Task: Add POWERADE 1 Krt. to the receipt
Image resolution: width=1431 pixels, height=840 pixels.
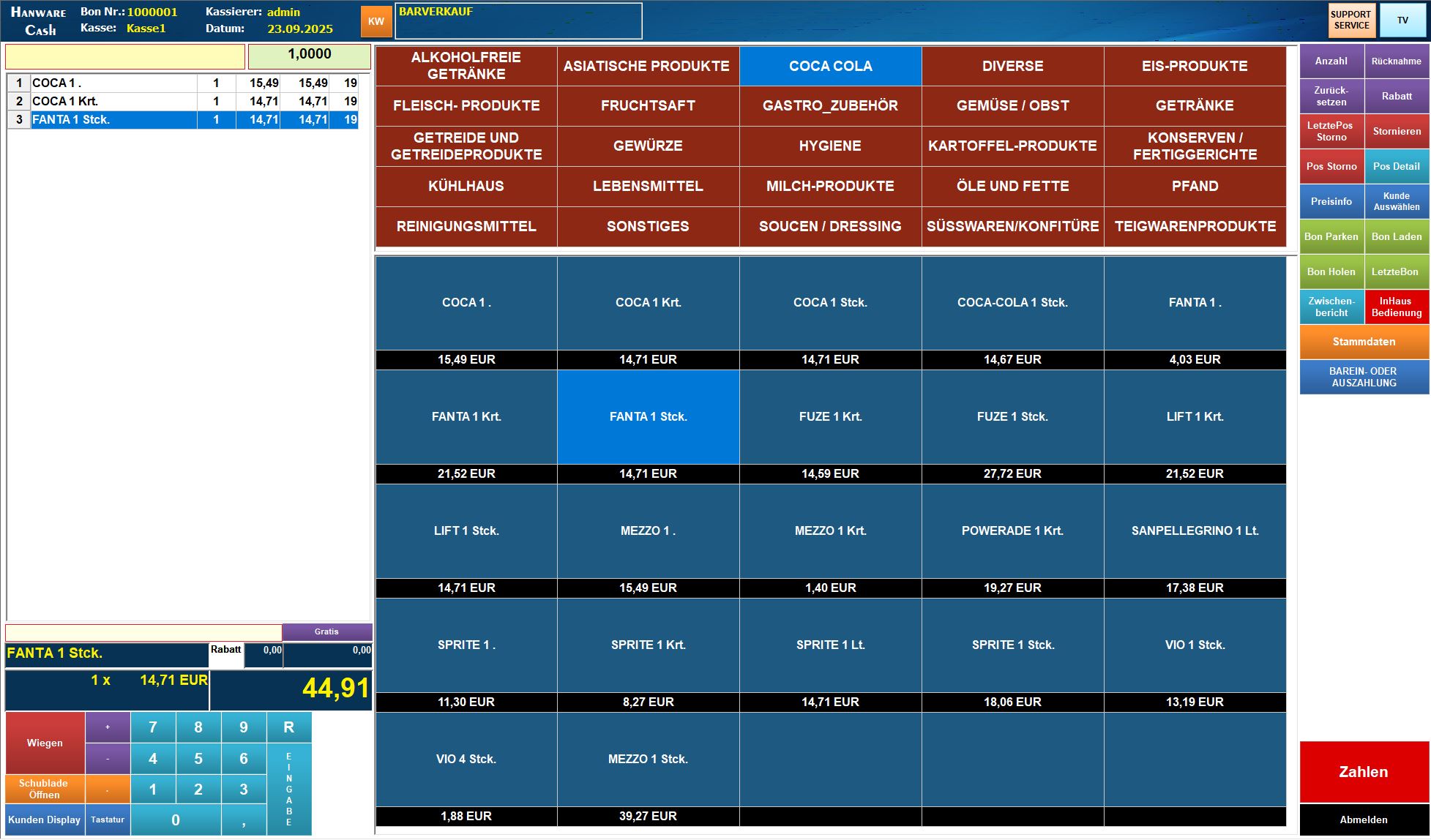Action: [x=1012, y=531]
